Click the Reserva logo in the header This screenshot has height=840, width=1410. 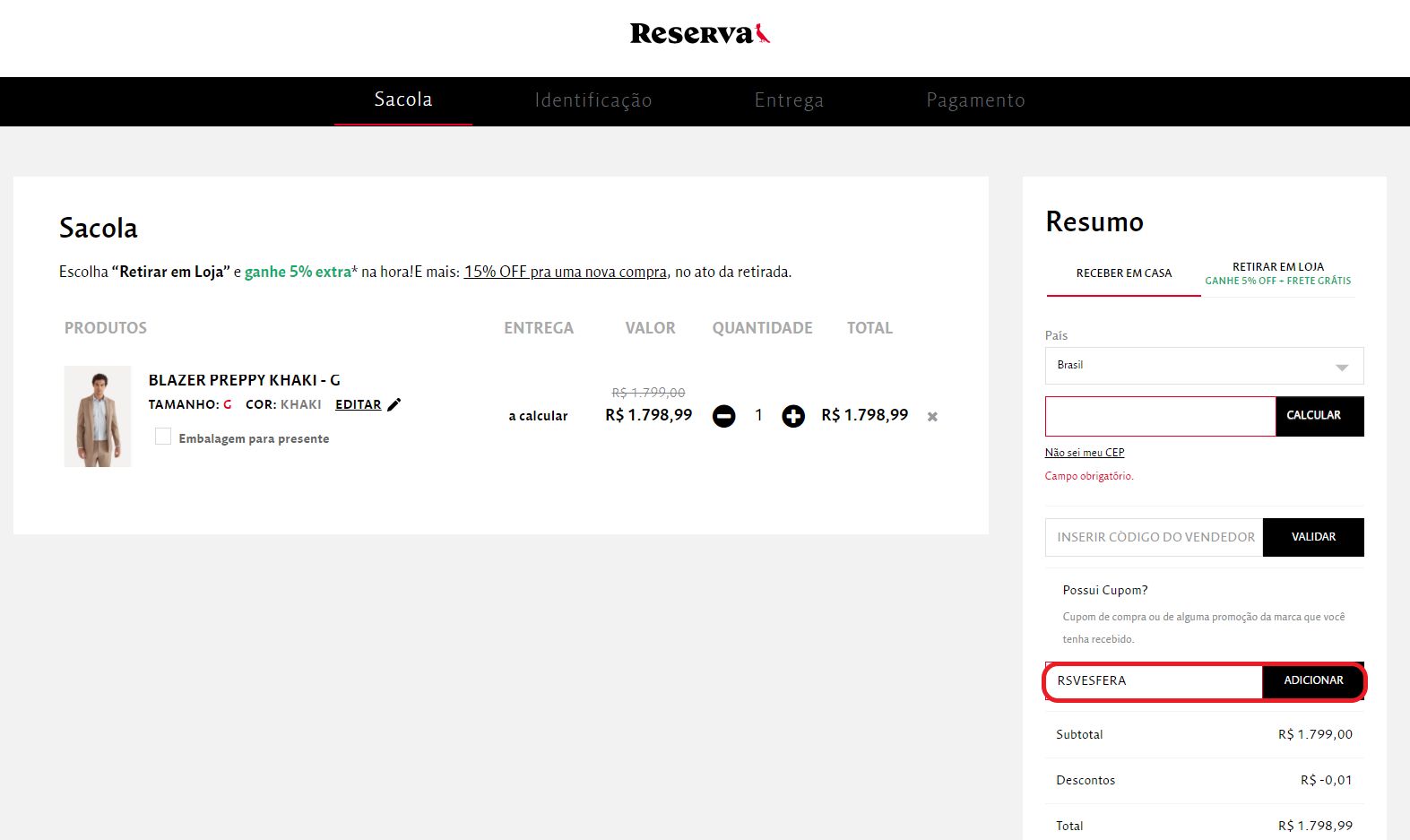click(700, 34)
